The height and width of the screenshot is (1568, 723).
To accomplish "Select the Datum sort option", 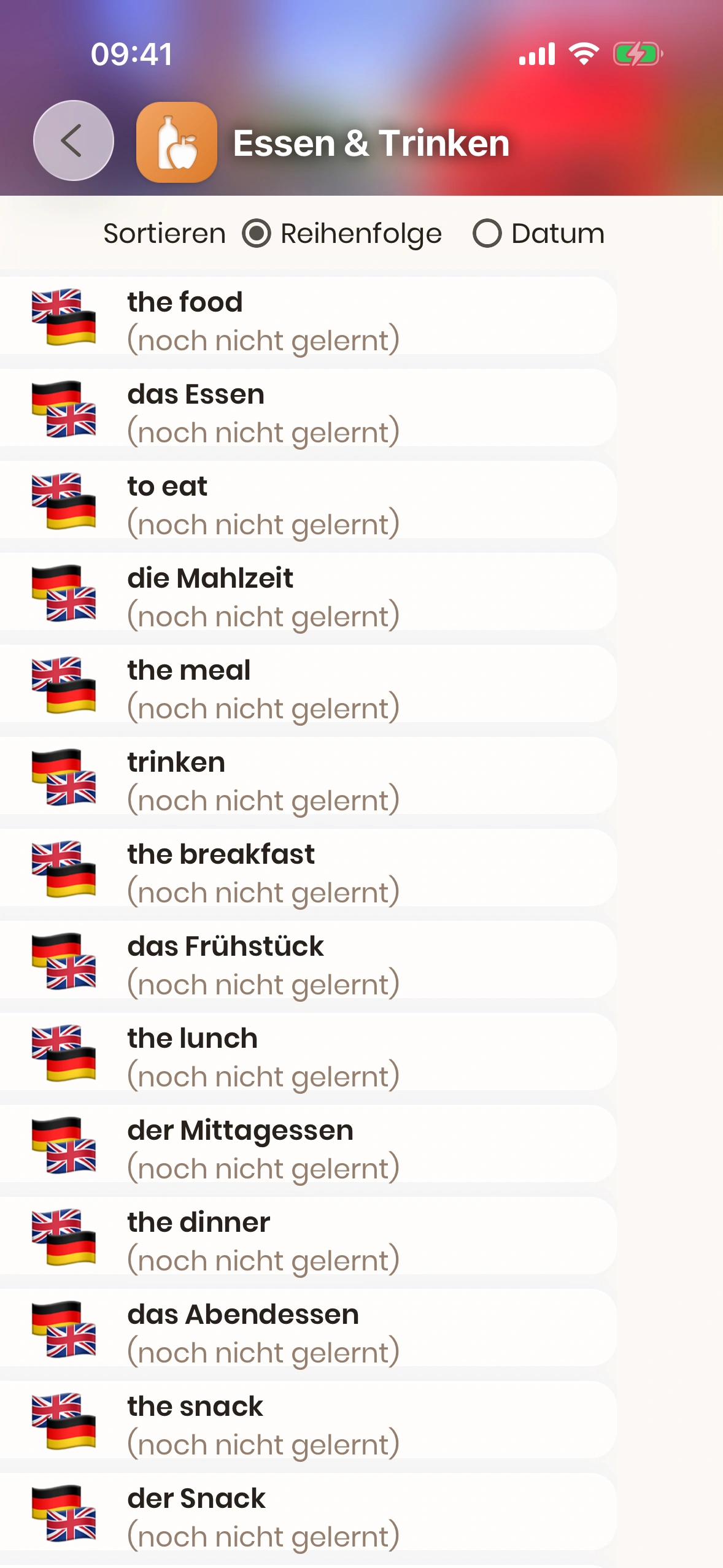I will point(487,234).
